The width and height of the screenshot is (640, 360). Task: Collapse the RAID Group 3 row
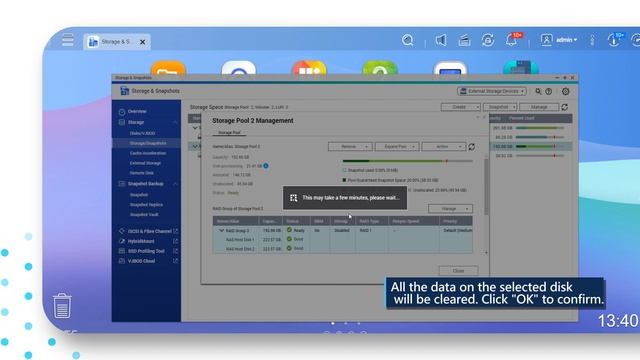tap(221, 231)
